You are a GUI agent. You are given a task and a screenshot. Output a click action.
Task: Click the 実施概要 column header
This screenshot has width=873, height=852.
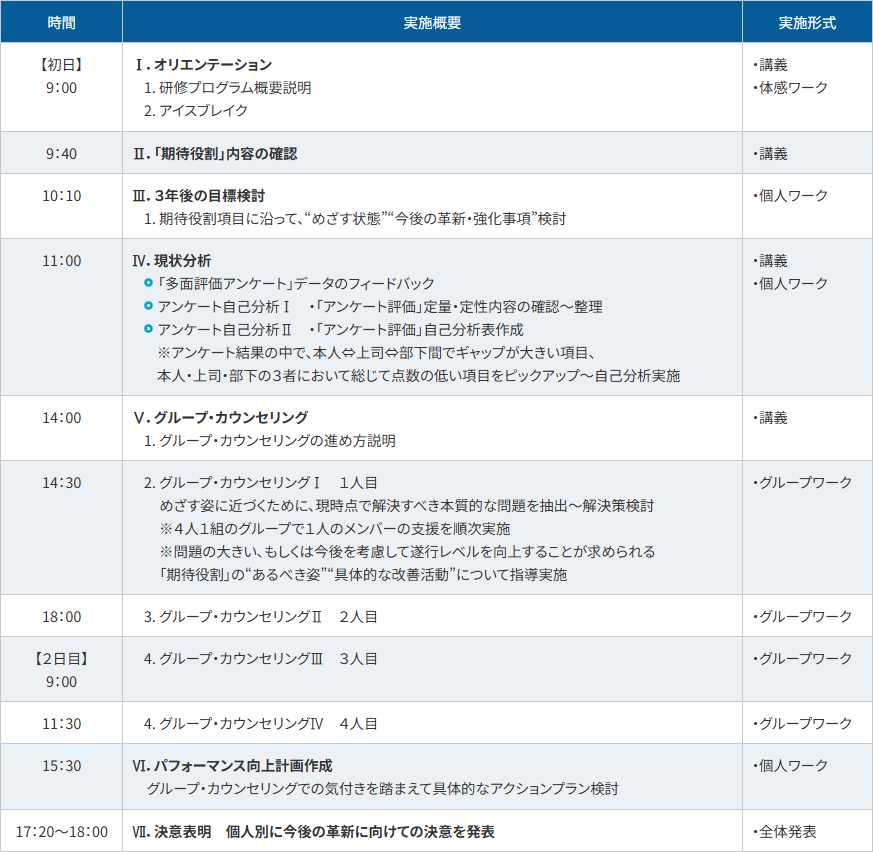coord(432,22)
